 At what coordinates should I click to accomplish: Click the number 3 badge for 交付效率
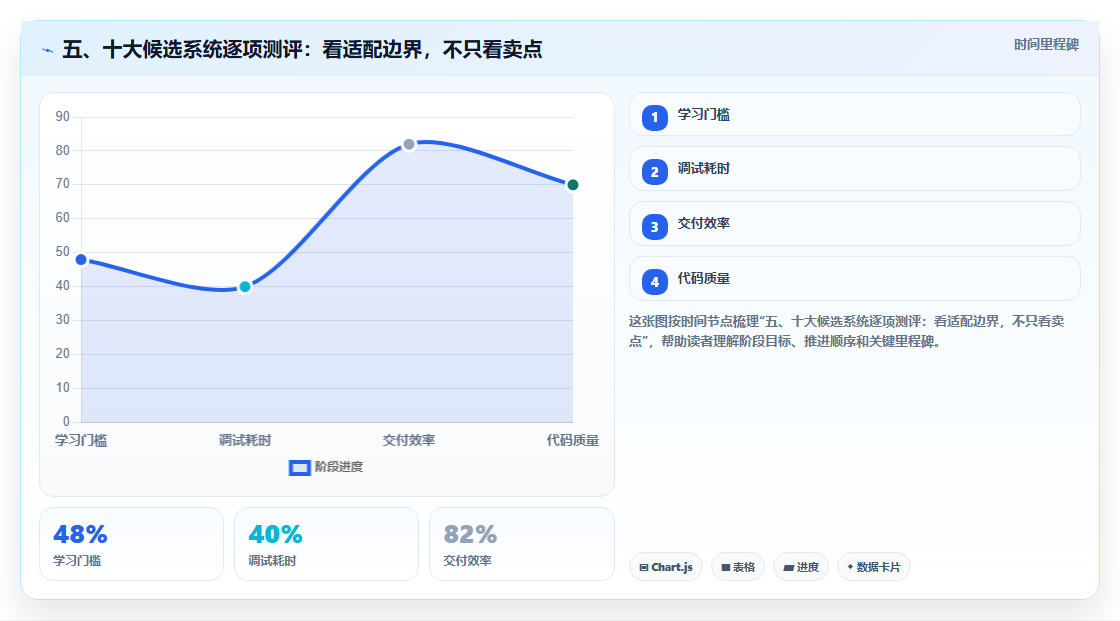[x=654, y=227]
